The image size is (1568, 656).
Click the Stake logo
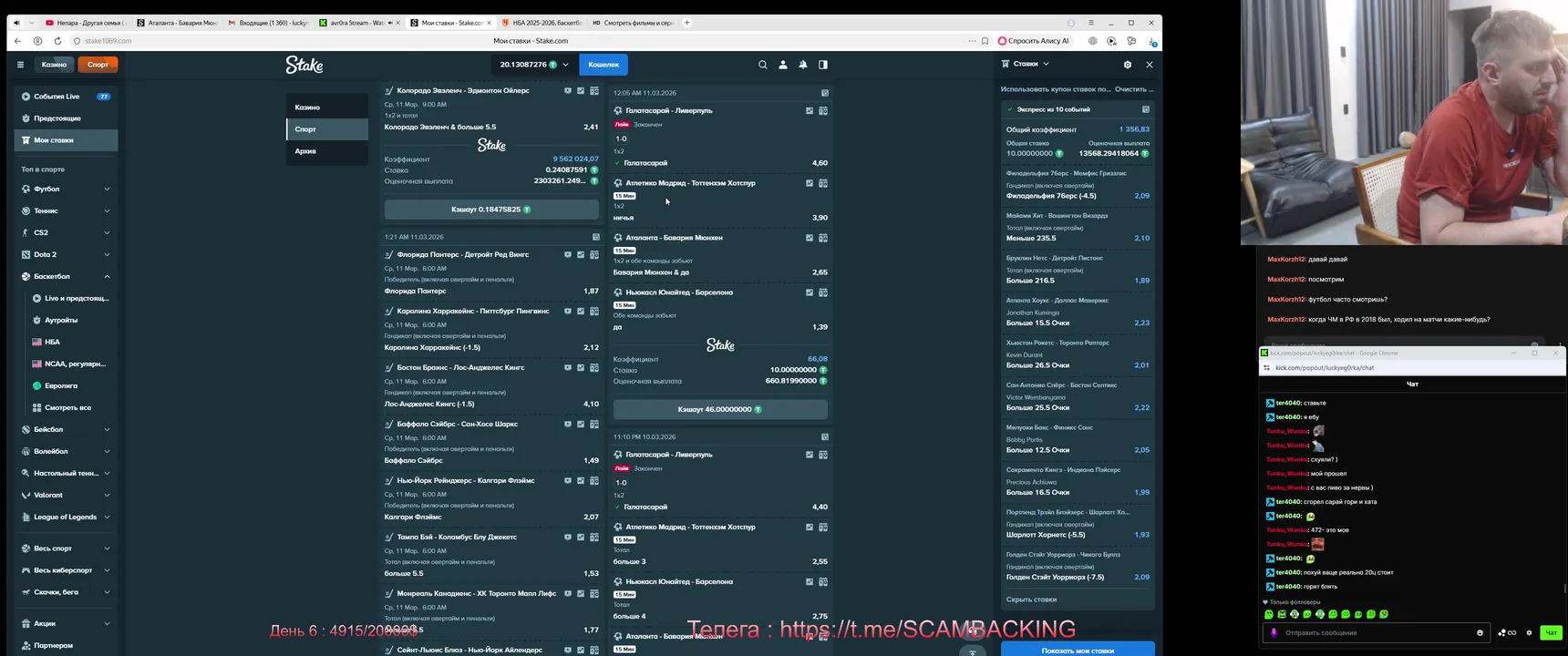(x=304, y=65)
